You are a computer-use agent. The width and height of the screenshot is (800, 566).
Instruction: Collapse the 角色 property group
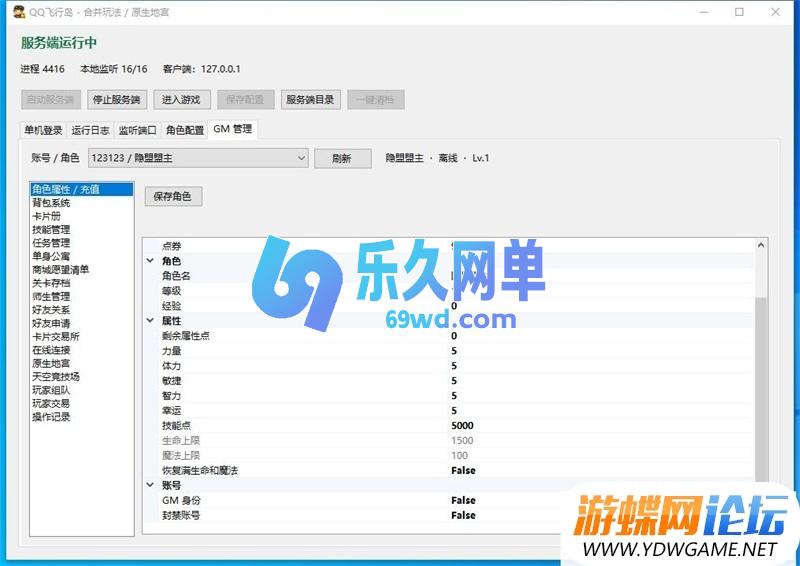pyautogui.click(x=151, y=261)
